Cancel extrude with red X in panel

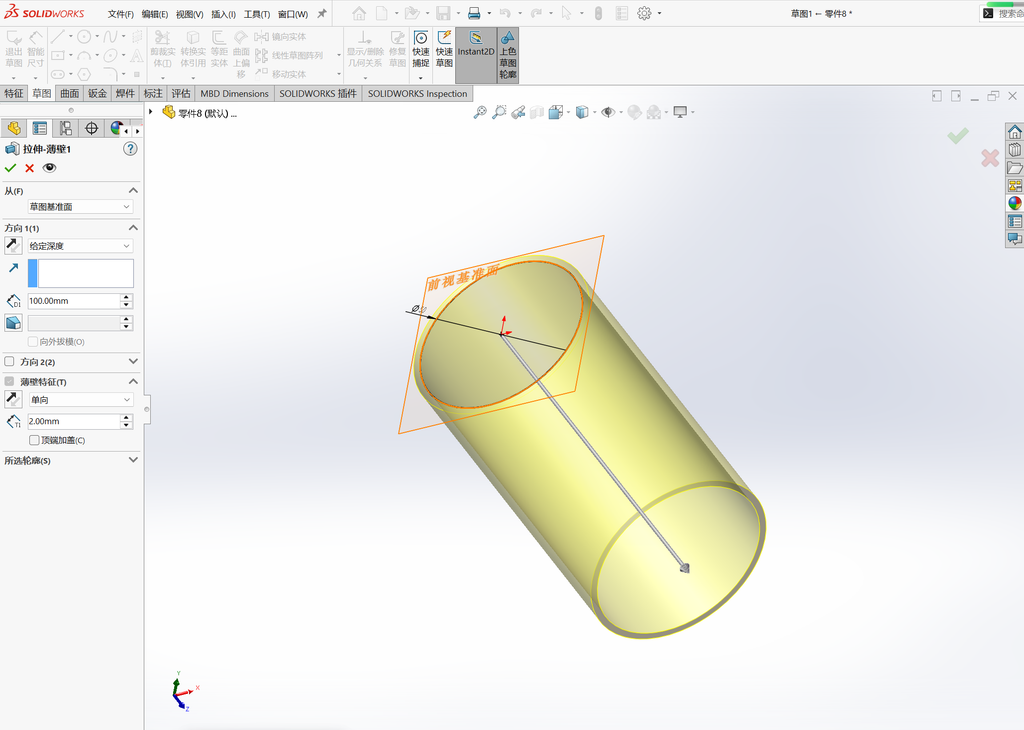pyautogui.click(x=29, y=168)
